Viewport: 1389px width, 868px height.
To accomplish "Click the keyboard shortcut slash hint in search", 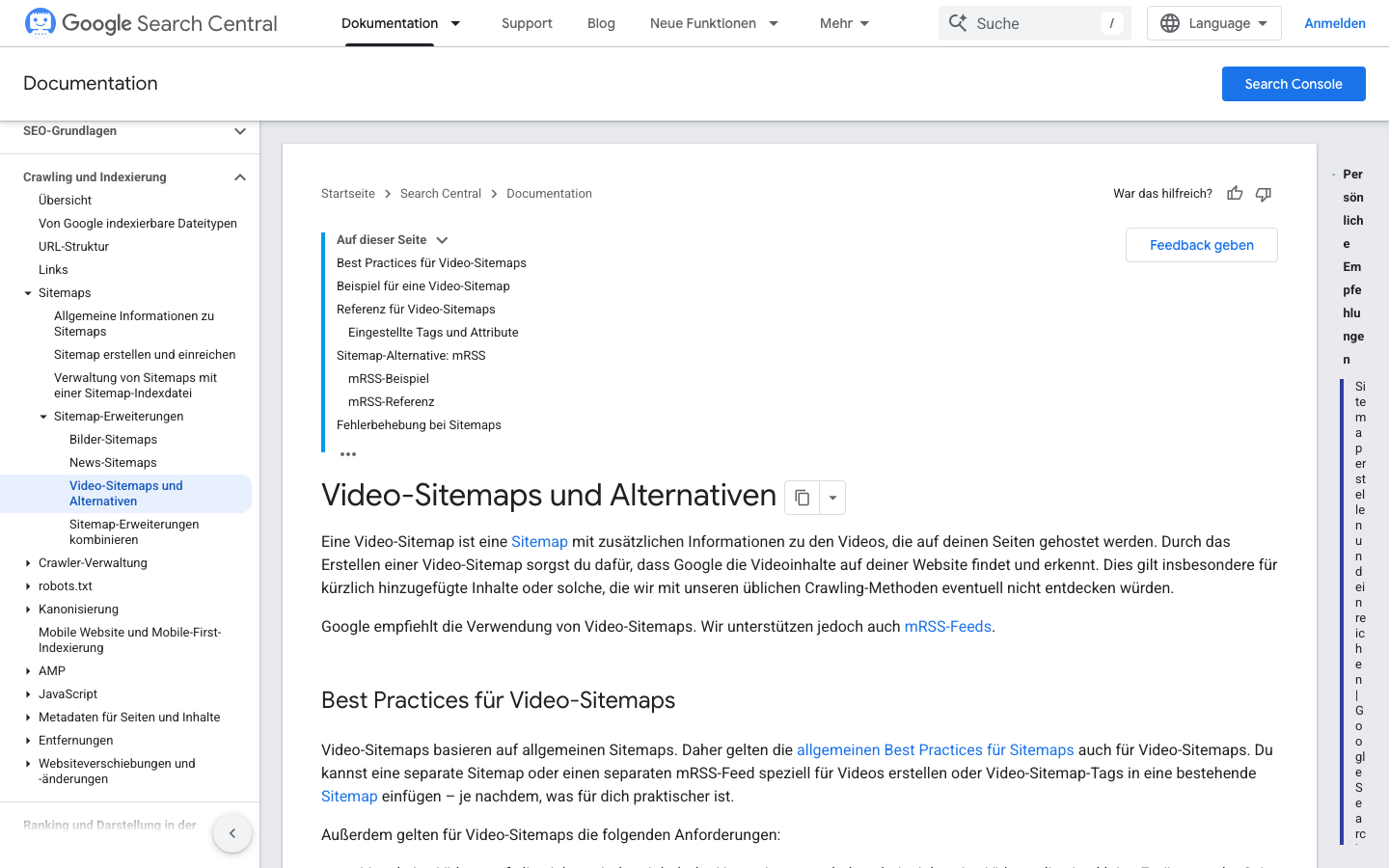I will click(1111, 23).
